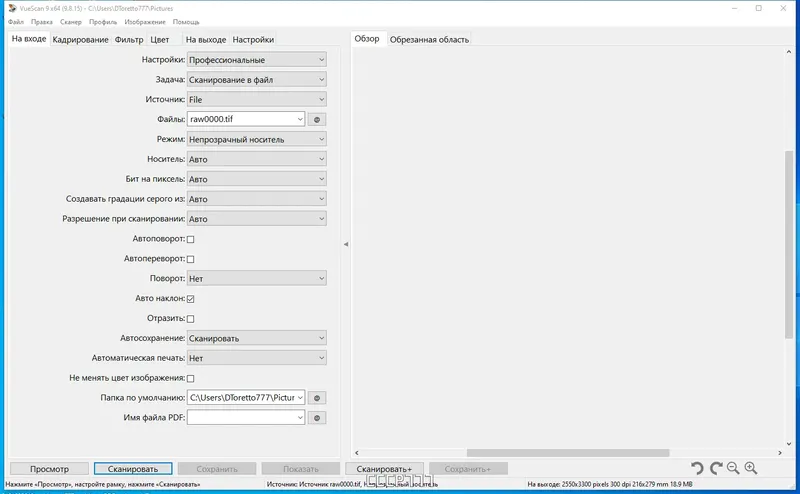This screenshot has width=800, height=494.
Task: Switch to the Кадрирование tab
Action: point(81,40)
